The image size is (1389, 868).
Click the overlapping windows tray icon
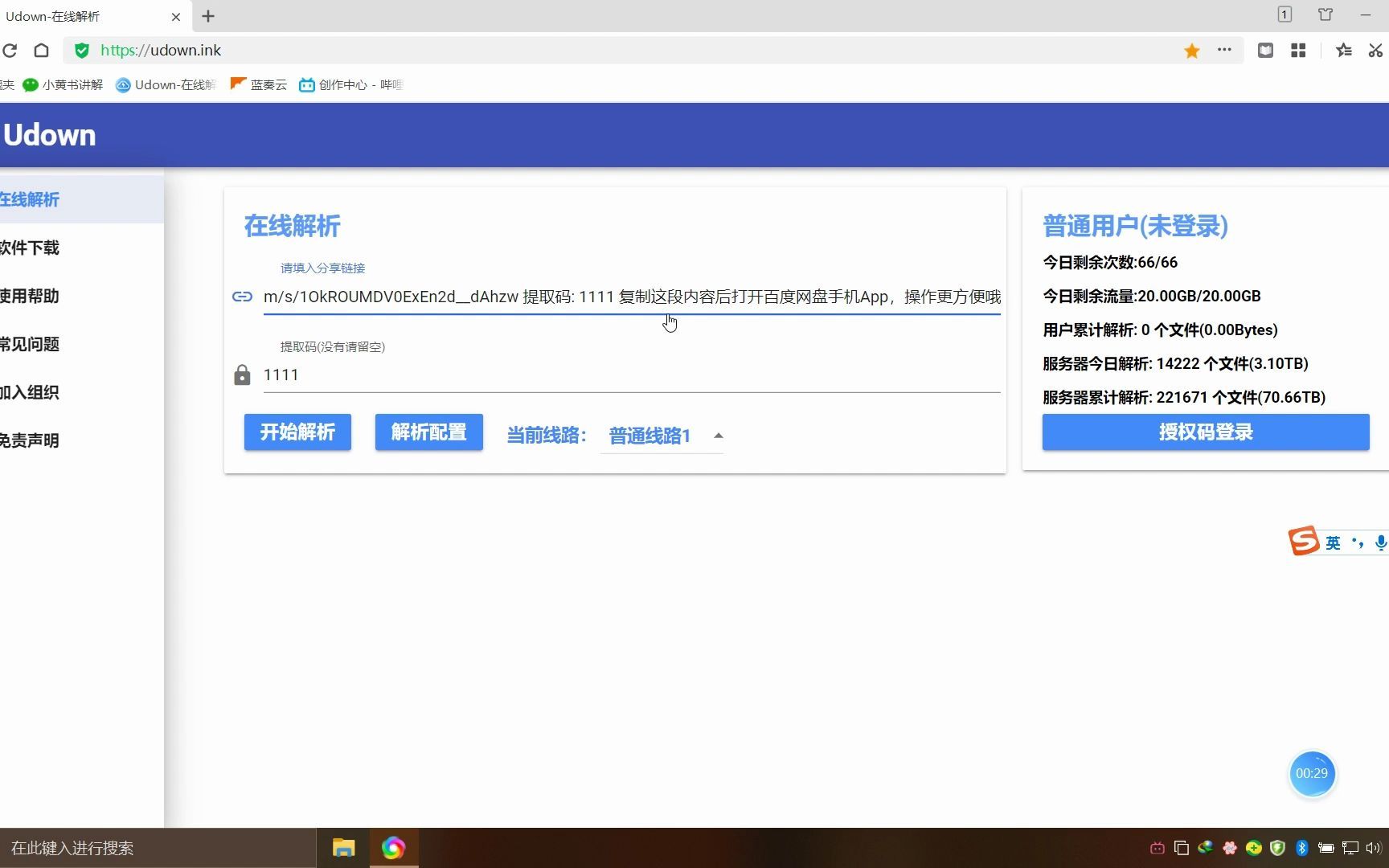pos(1182,848)
